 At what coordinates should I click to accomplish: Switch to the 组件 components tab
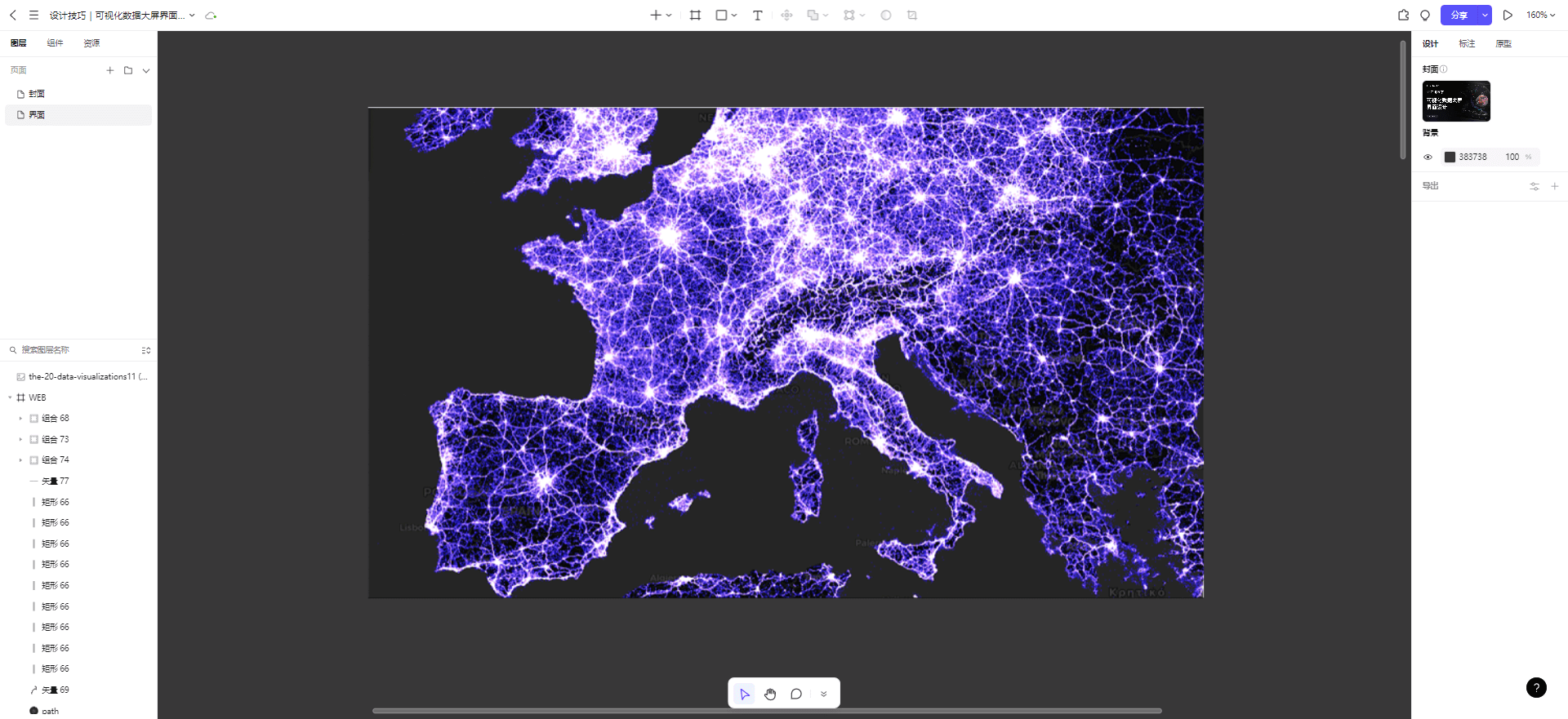point(55,43)
